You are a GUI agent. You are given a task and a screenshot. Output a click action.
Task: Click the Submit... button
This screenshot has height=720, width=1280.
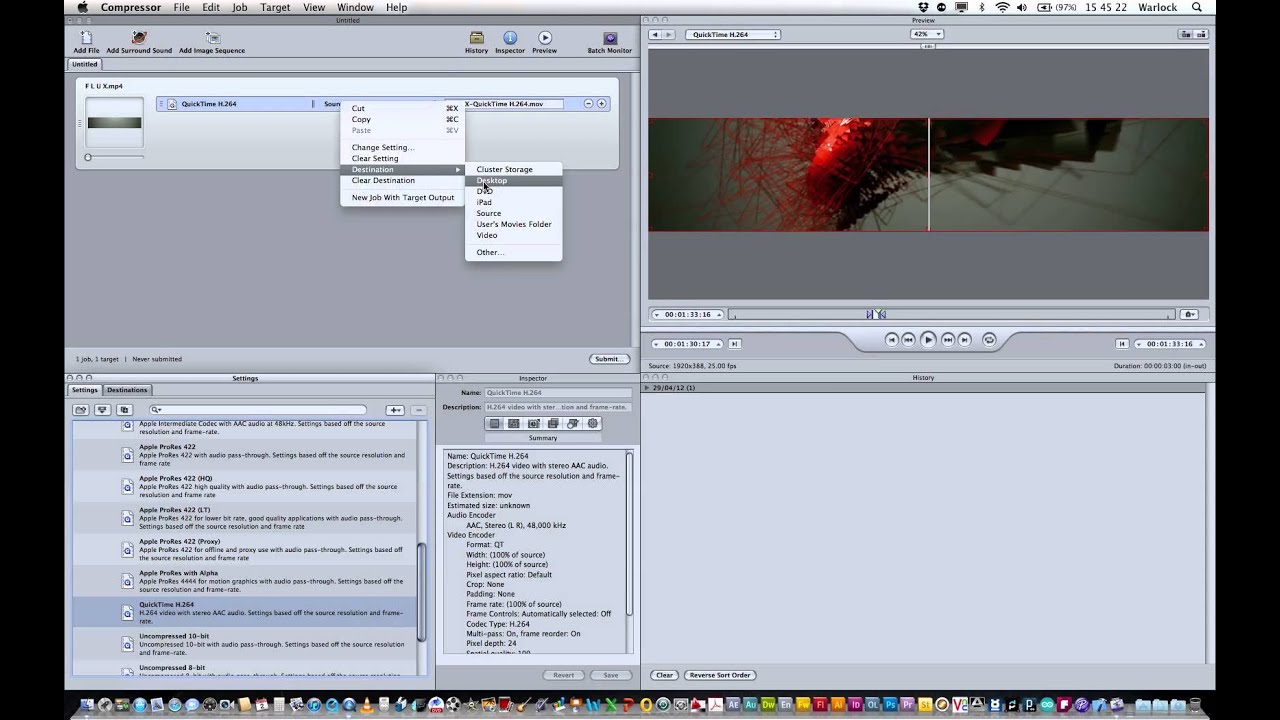(x=607, y=359)
